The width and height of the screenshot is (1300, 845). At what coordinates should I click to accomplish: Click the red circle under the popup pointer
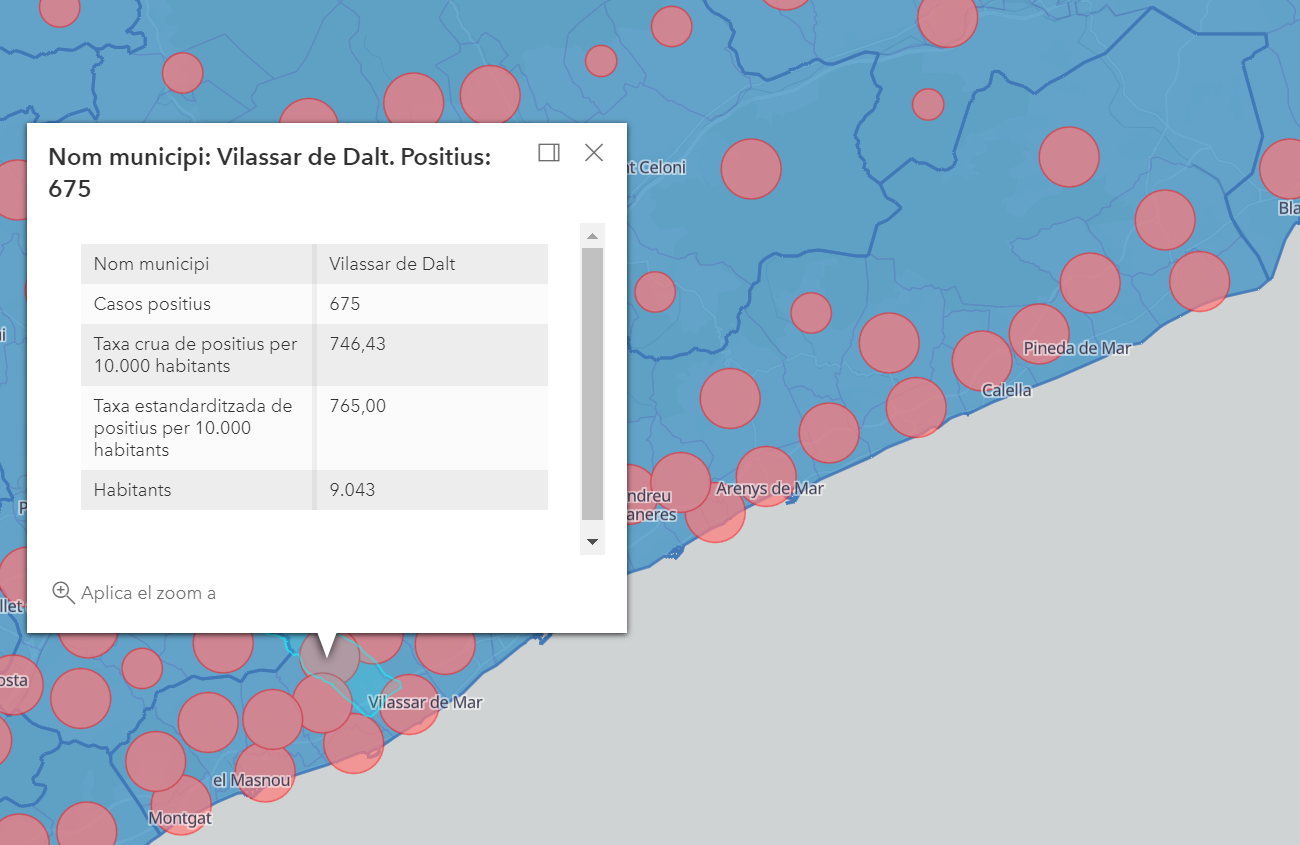coord(330,656)
